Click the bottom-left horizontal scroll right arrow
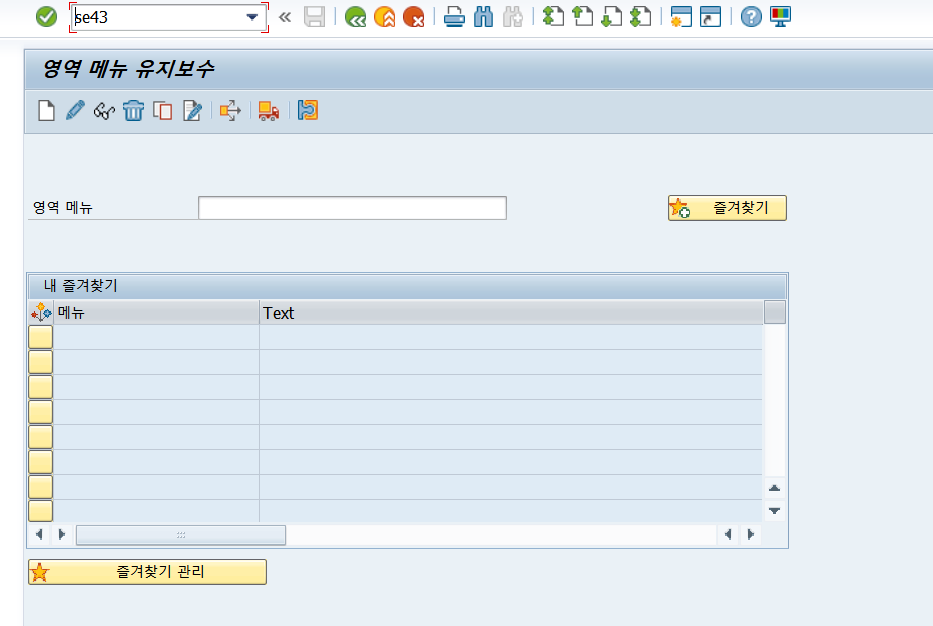Image resolution: width=933 pixels, height=626 pixels. click(62, 534)
